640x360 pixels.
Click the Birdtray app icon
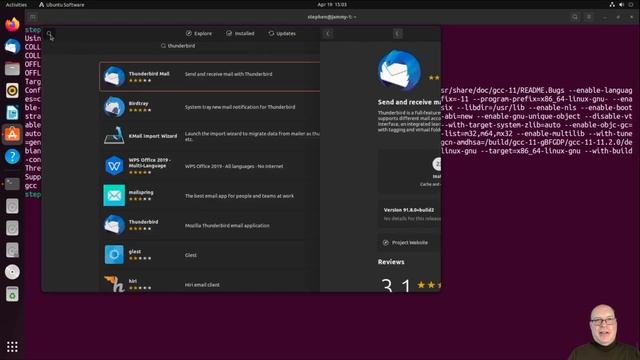[114, 107]
